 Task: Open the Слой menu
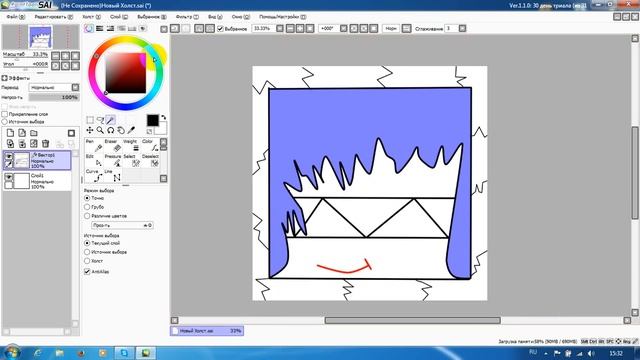119,17
